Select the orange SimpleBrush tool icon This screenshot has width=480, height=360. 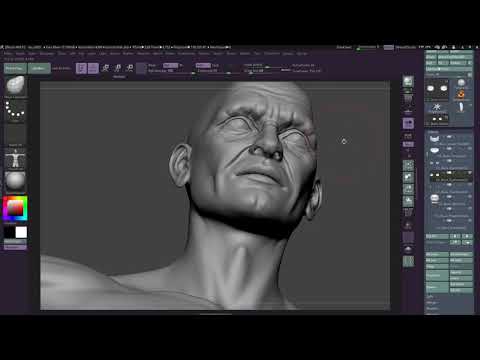[x=461, y=95]
